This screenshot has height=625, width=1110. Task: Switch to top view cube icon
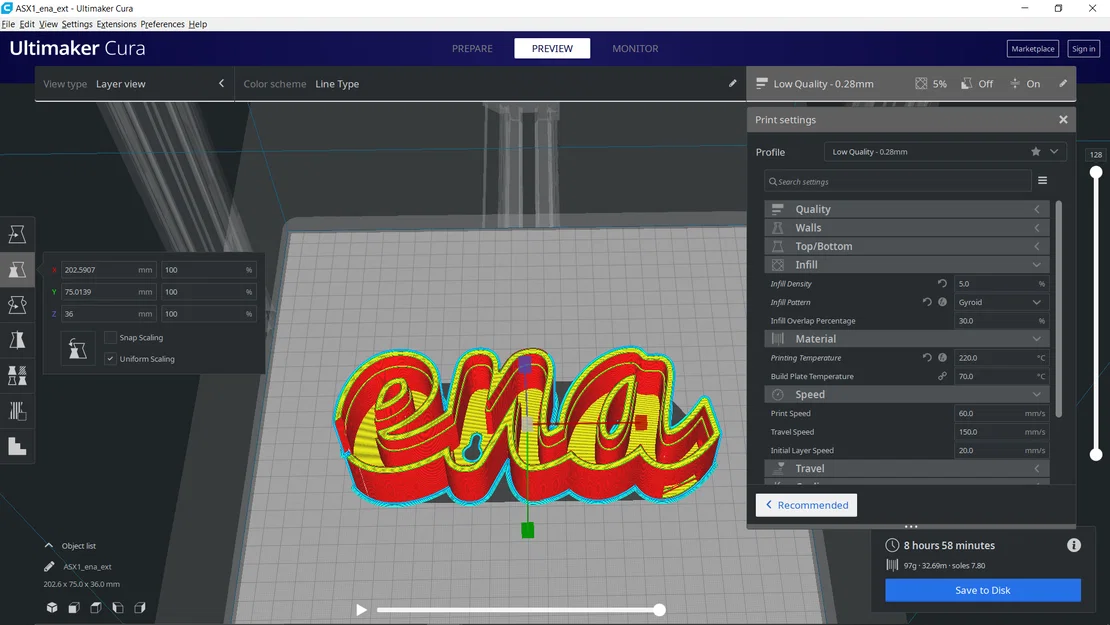96,607
